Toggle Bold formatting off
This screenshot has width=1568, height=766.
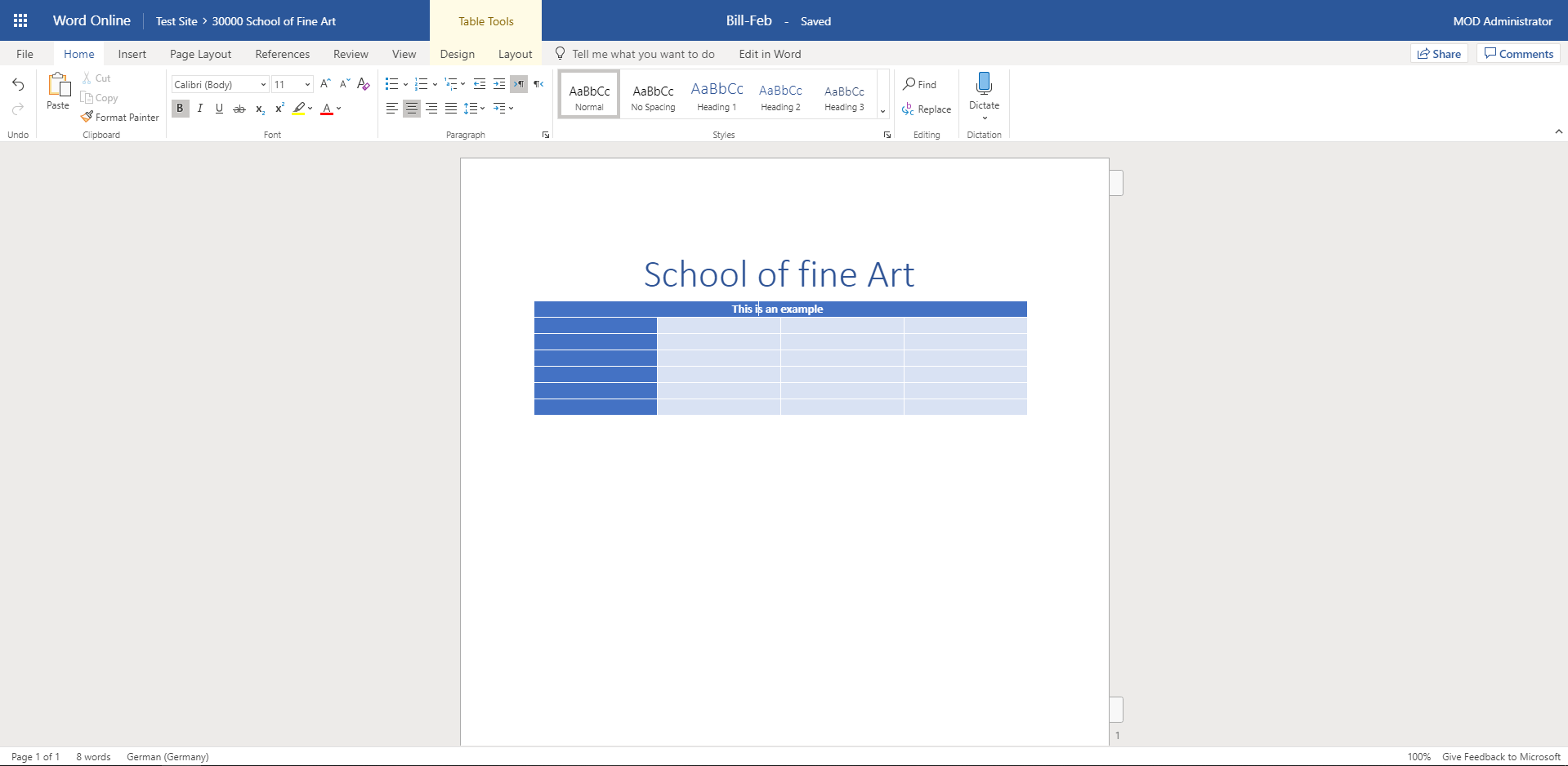180,108
